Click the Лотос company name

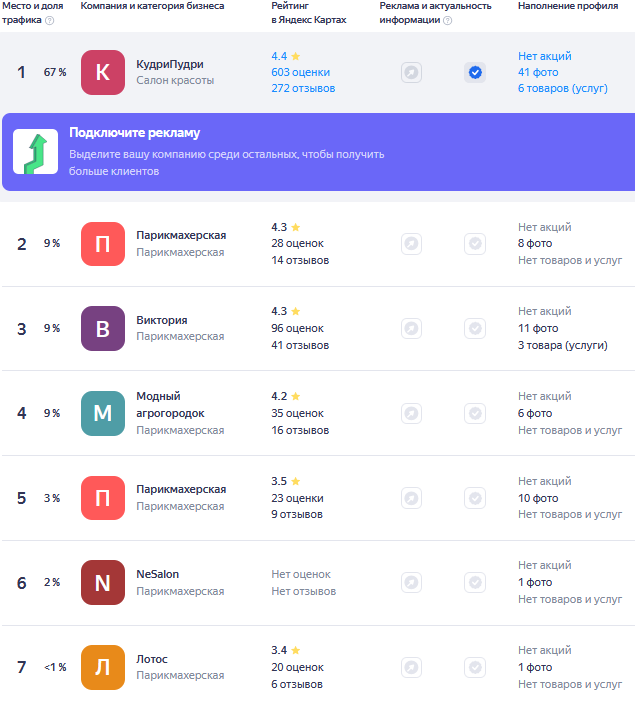point(152,659)
